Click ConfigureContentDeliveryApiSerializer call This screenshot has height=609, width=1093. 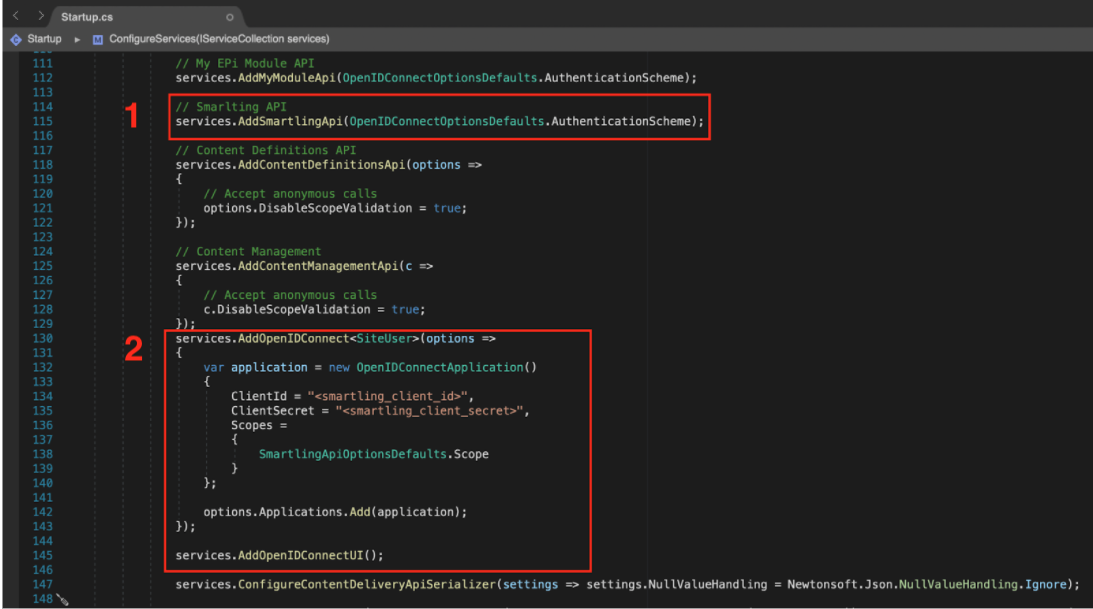coord(367,585)
